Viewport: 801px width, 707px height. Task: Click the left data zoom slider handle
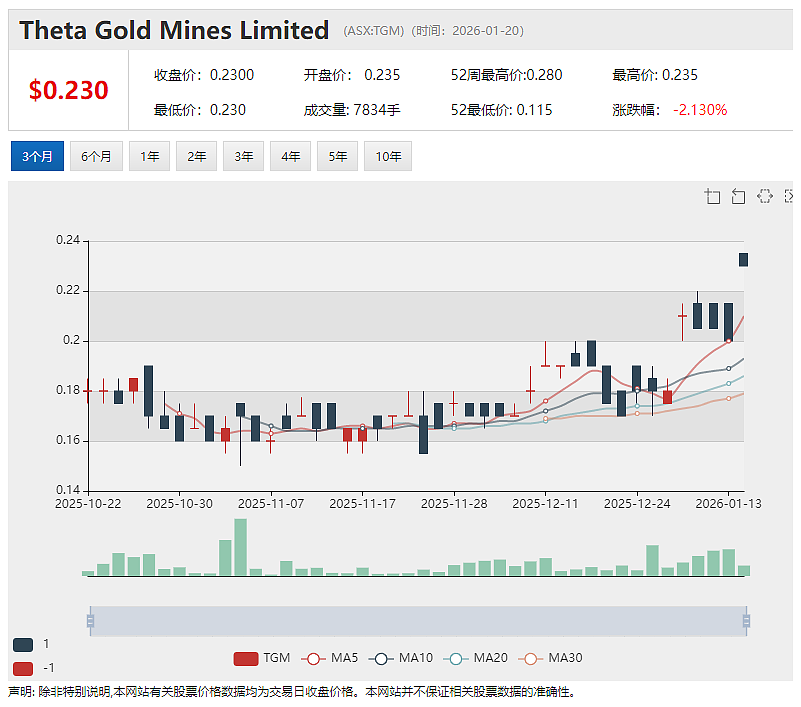(90, 621)
